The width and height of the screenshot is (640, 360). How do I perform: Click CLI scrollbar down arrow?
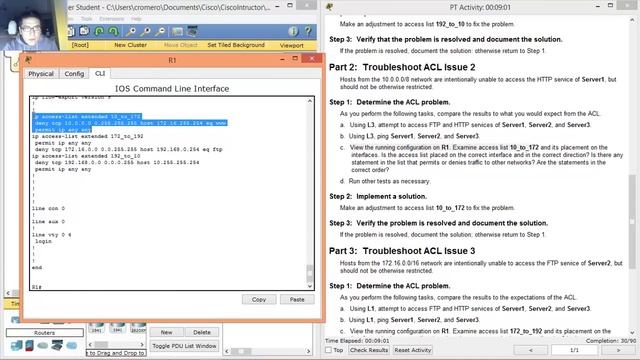[310, 286]
